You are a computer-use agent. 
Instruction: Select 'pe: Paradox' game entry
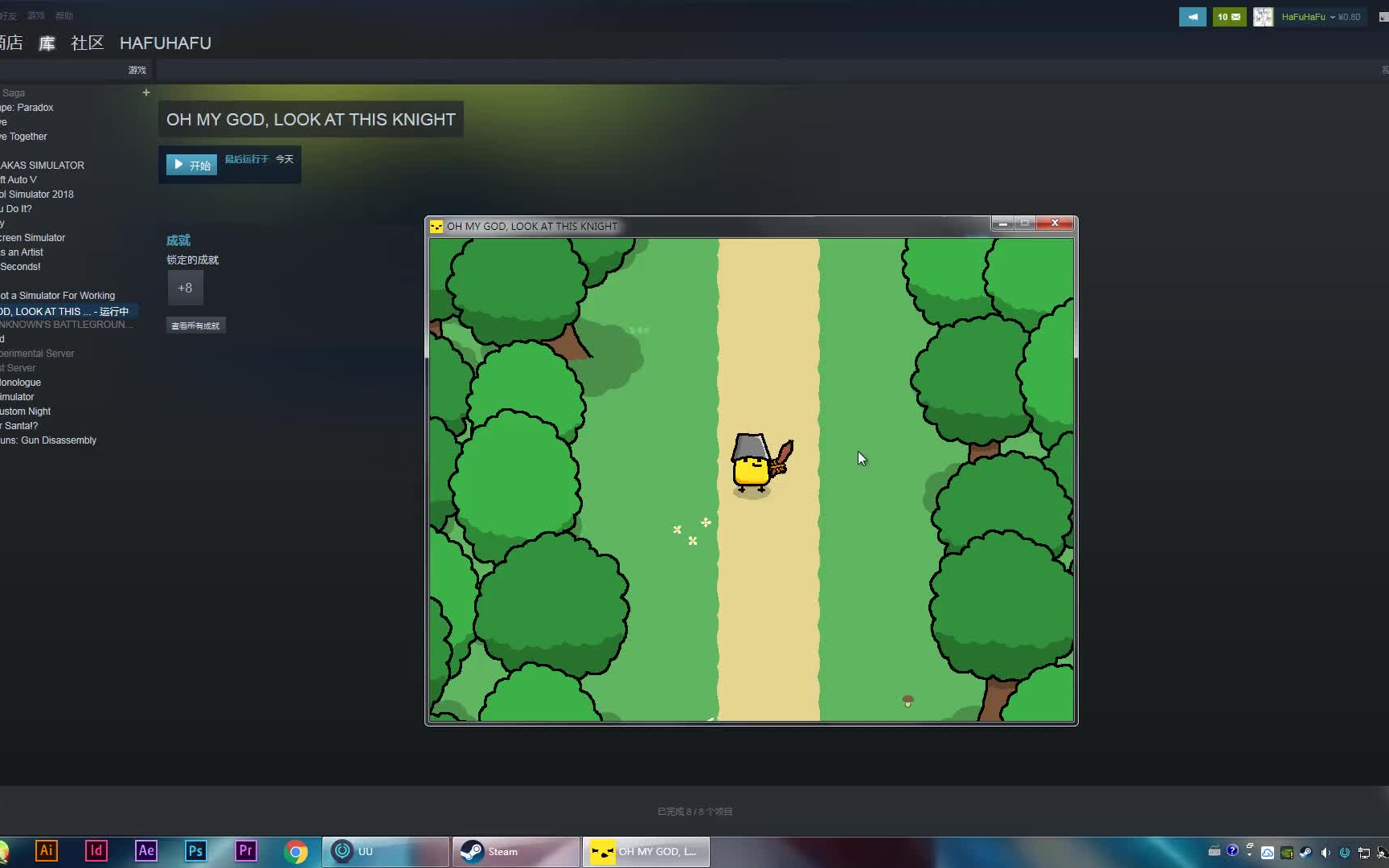27,107
